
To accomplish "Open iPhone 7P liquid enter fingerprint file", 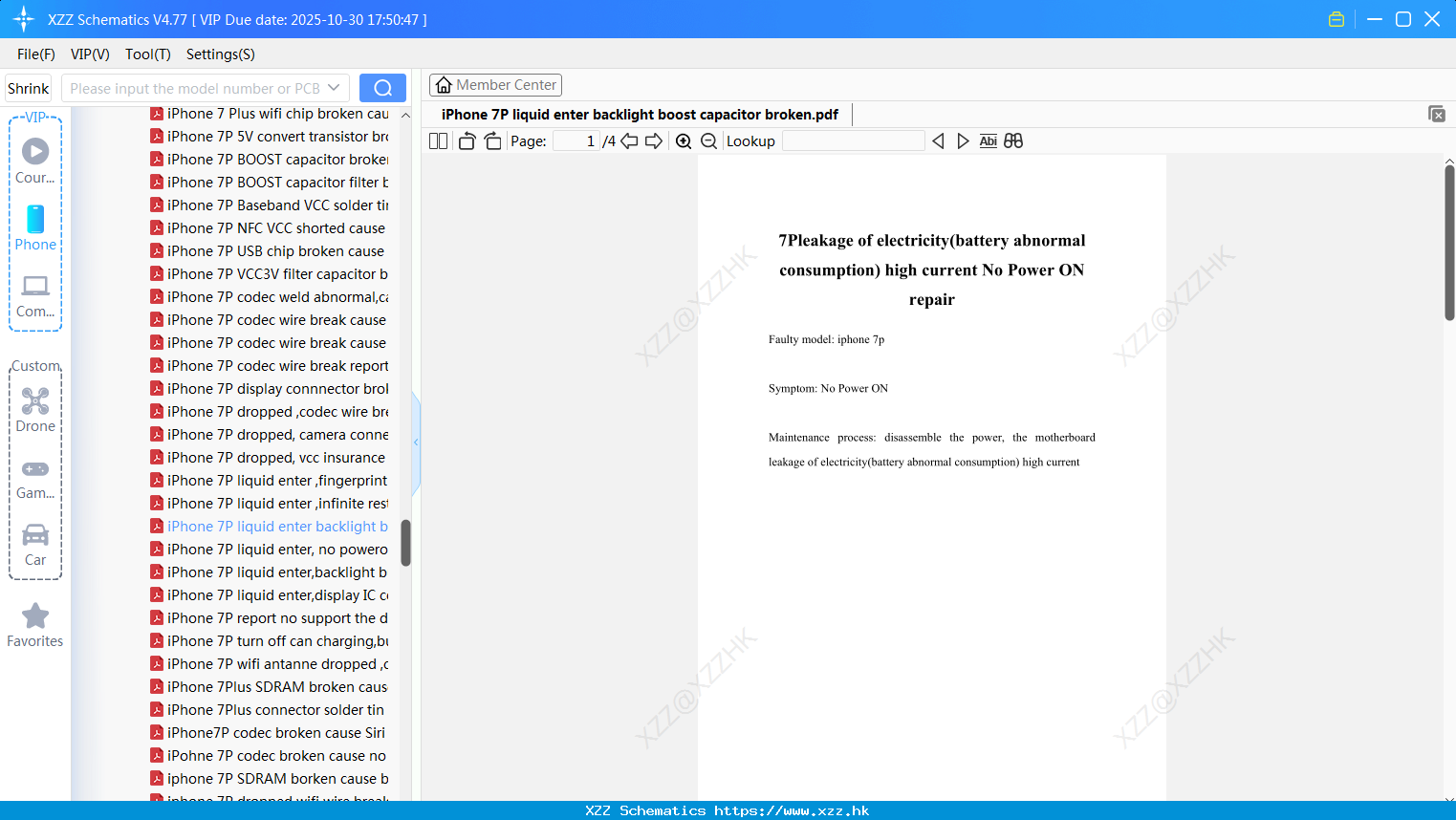I will 270,481.
